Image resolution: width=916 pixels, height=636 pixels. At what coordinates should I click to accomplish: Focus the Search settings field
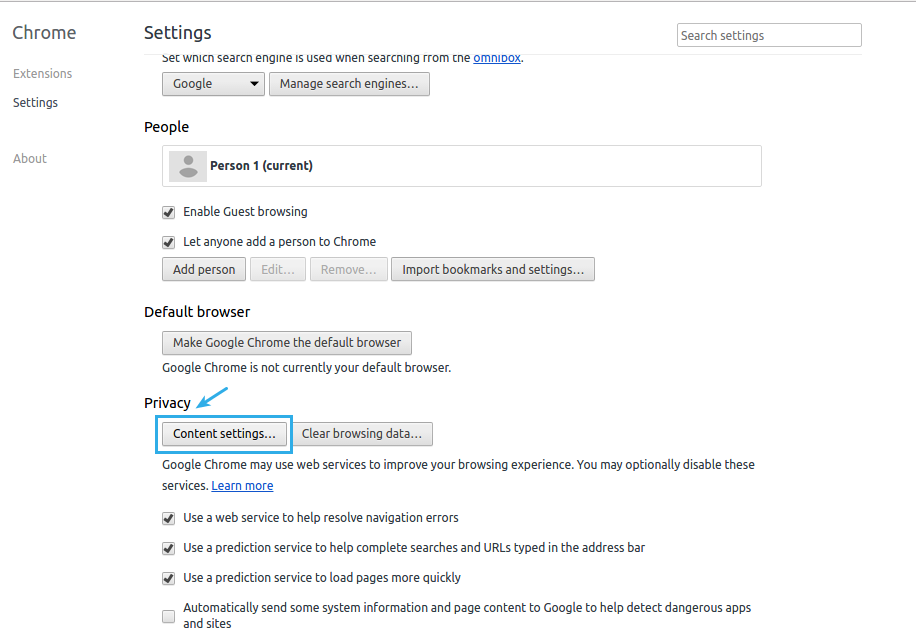point(769,35)
